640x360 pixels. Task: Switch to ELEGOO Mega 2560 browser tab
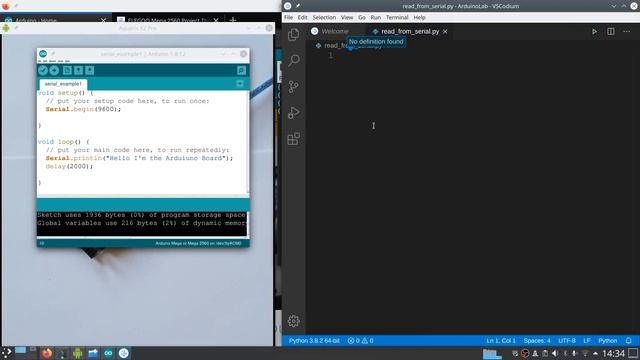167,20
